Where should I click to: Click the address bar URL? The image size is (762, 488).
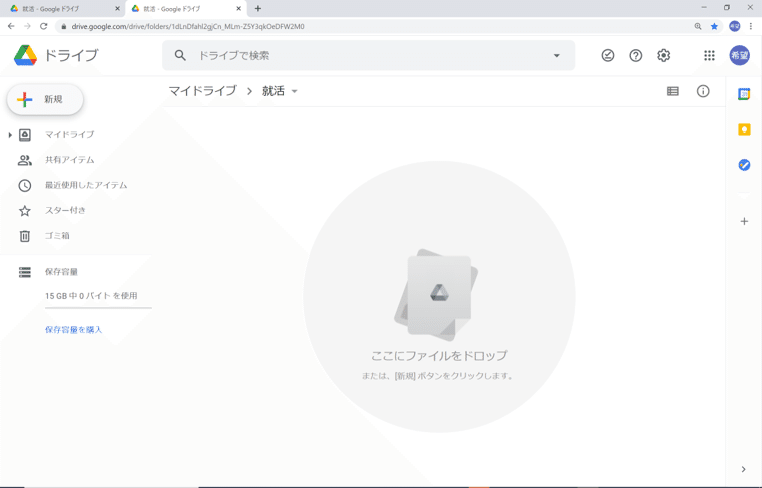[x=188, y=27]
